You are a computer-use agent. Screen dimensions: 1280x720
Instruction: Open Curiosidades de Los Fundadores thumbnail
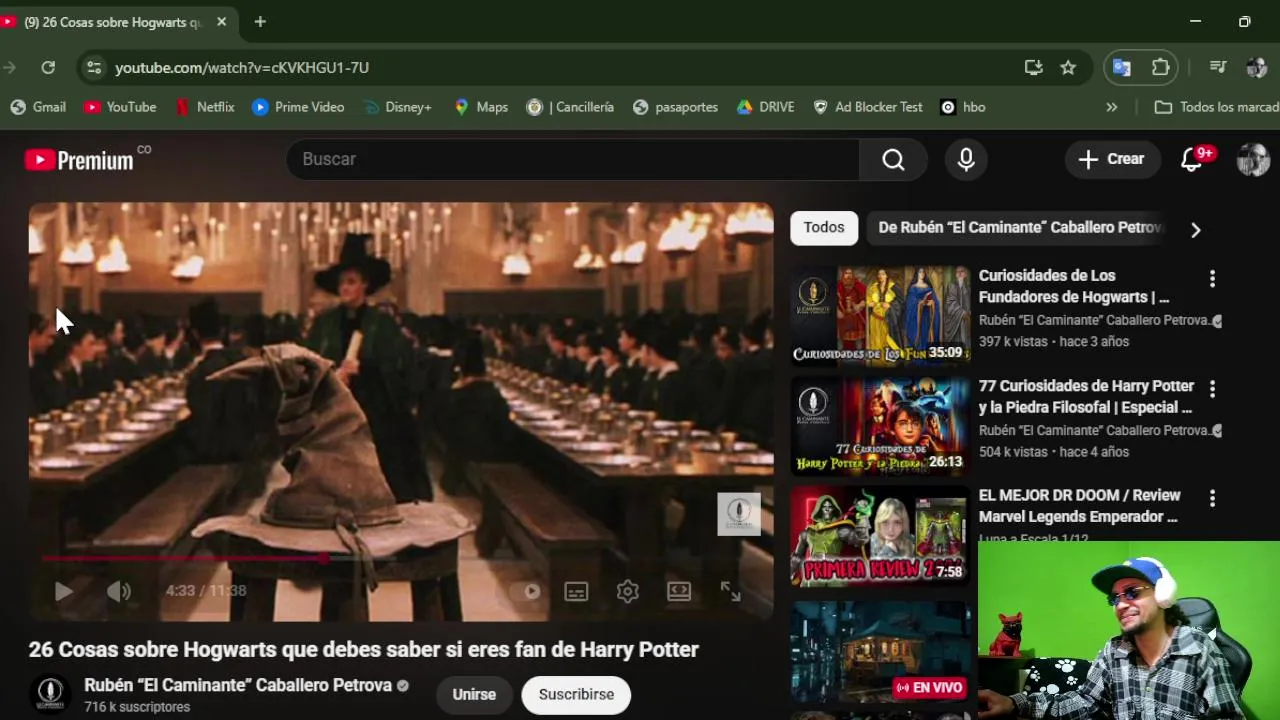880,315
